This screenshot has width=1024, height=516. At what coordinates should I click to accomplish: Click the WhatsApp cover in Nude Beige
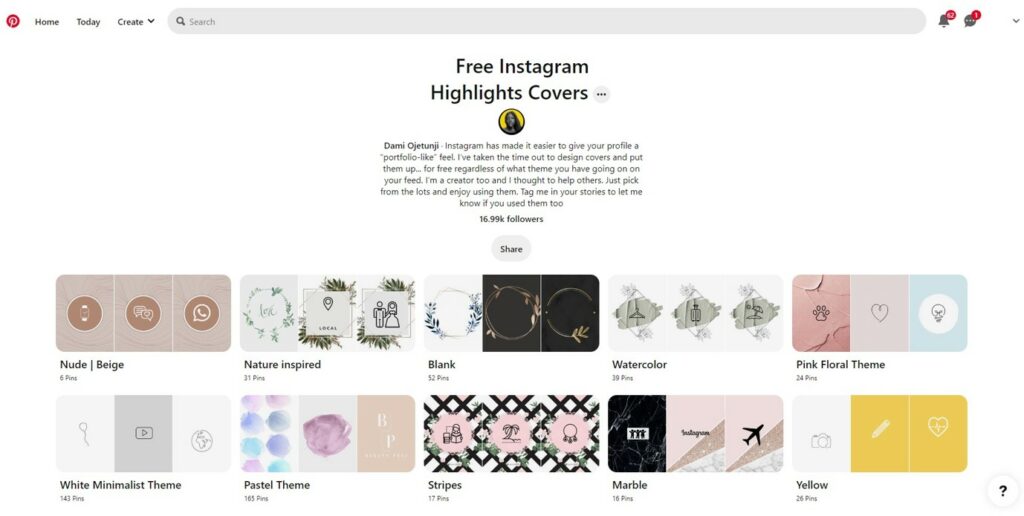tap(202, 314)
